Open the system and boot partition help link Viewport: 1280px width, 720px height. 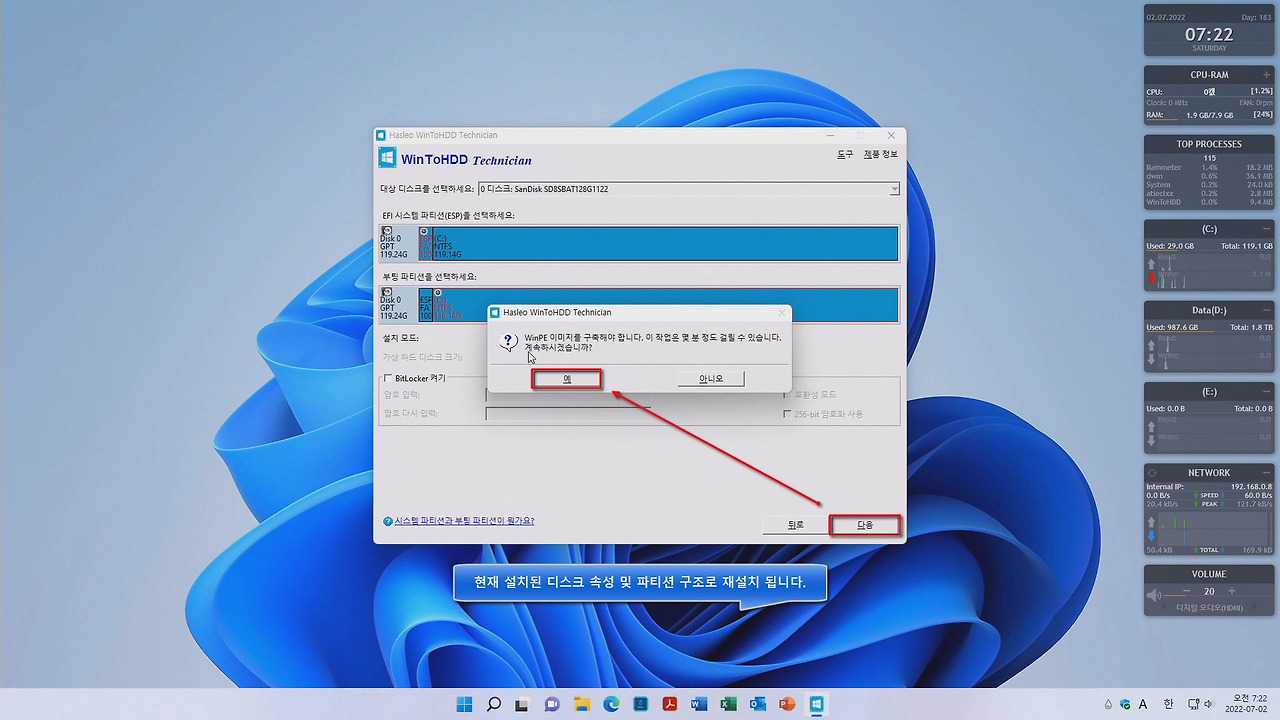(x=464, y=521)
